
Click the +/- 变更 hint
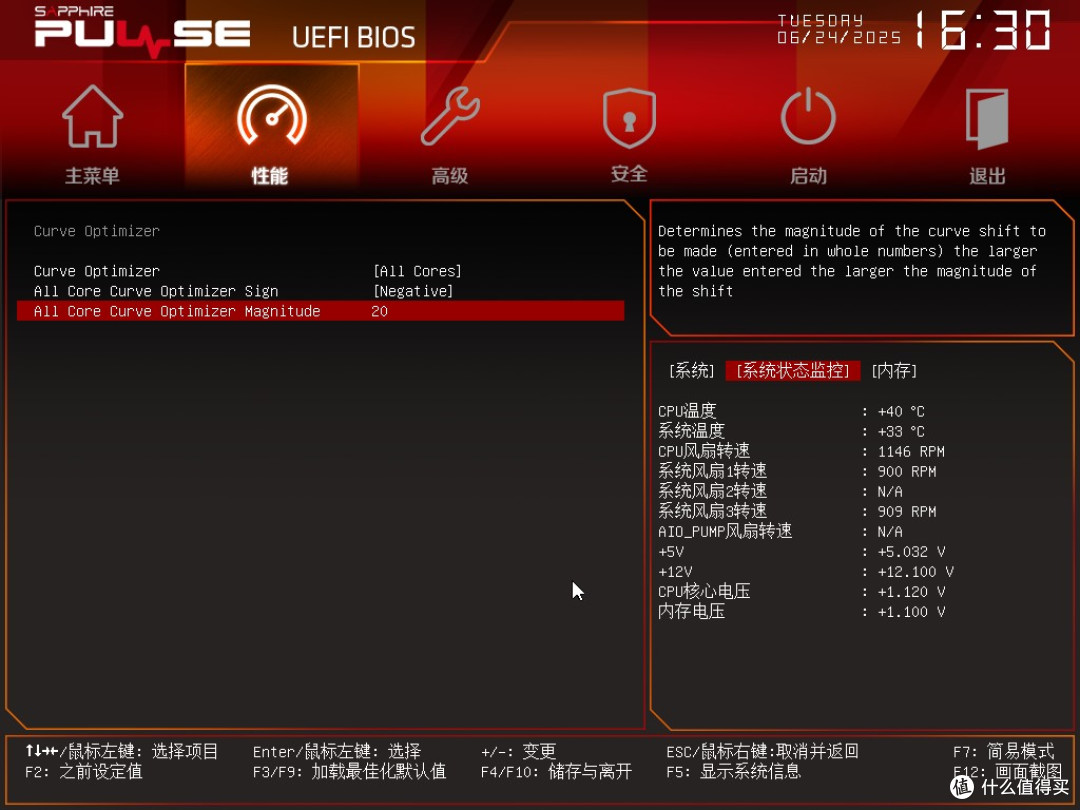point(518,751)
